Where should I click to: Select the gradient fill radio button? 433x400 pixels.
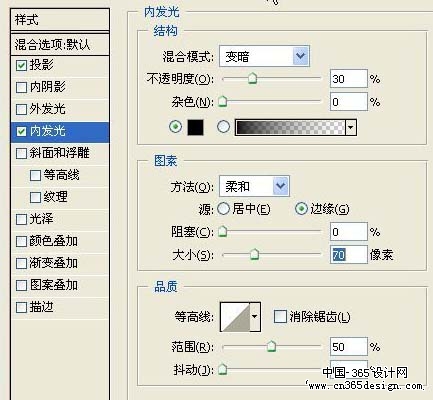coord(223,127)
